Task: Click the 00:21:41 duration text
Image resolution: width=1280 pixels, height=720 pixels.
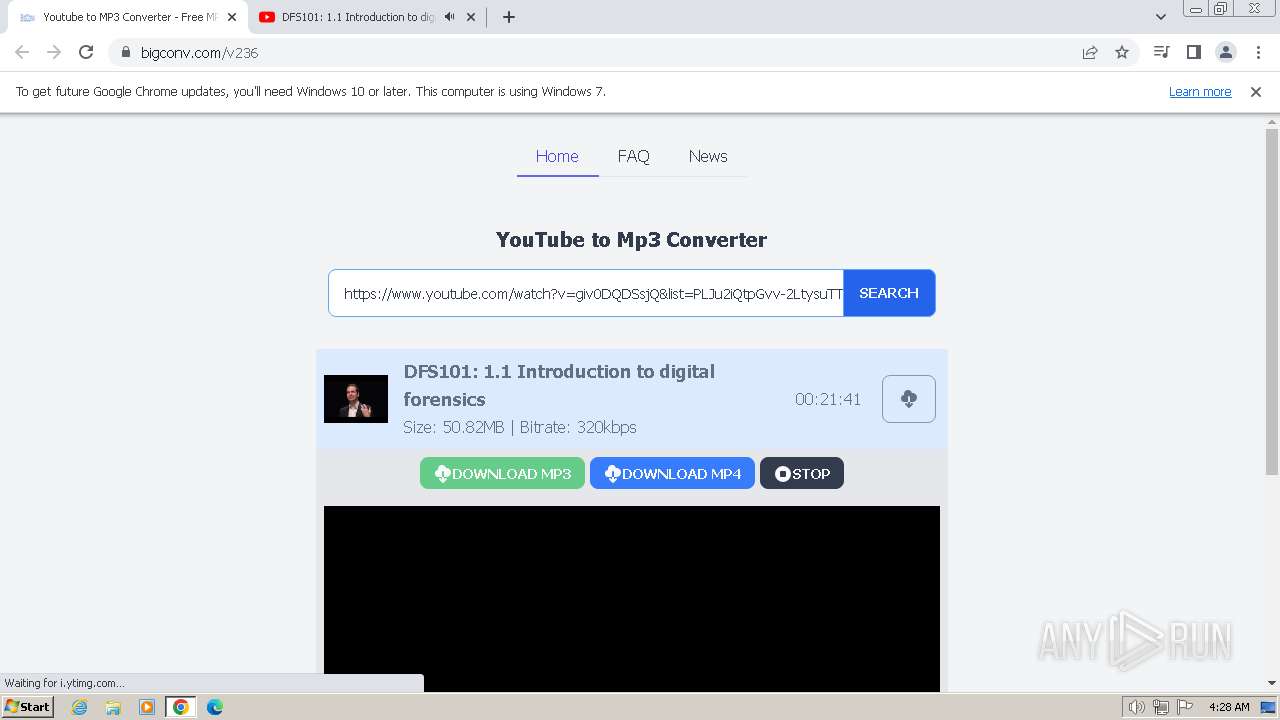Action: (x=828, y=399)
